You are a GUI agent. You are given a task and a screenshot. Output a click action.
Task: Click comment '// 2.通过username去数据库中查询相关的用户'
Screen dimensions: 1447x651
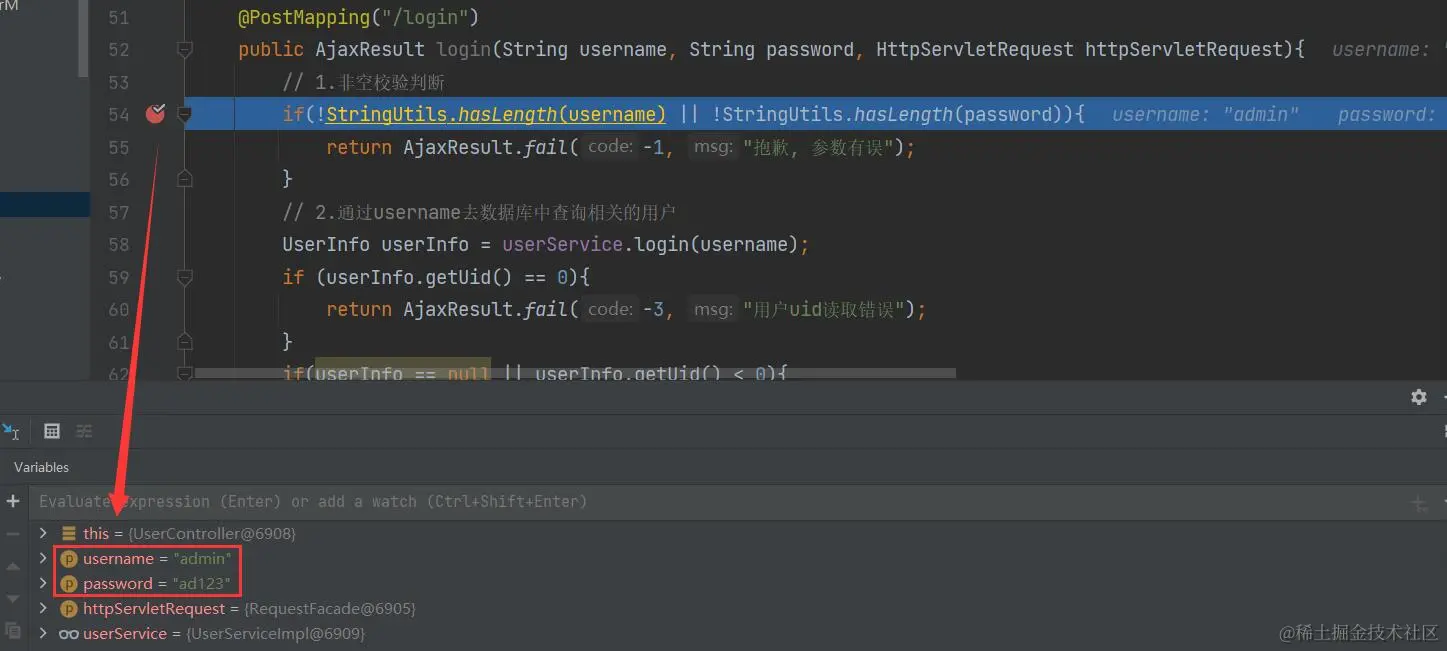[479, 212]
